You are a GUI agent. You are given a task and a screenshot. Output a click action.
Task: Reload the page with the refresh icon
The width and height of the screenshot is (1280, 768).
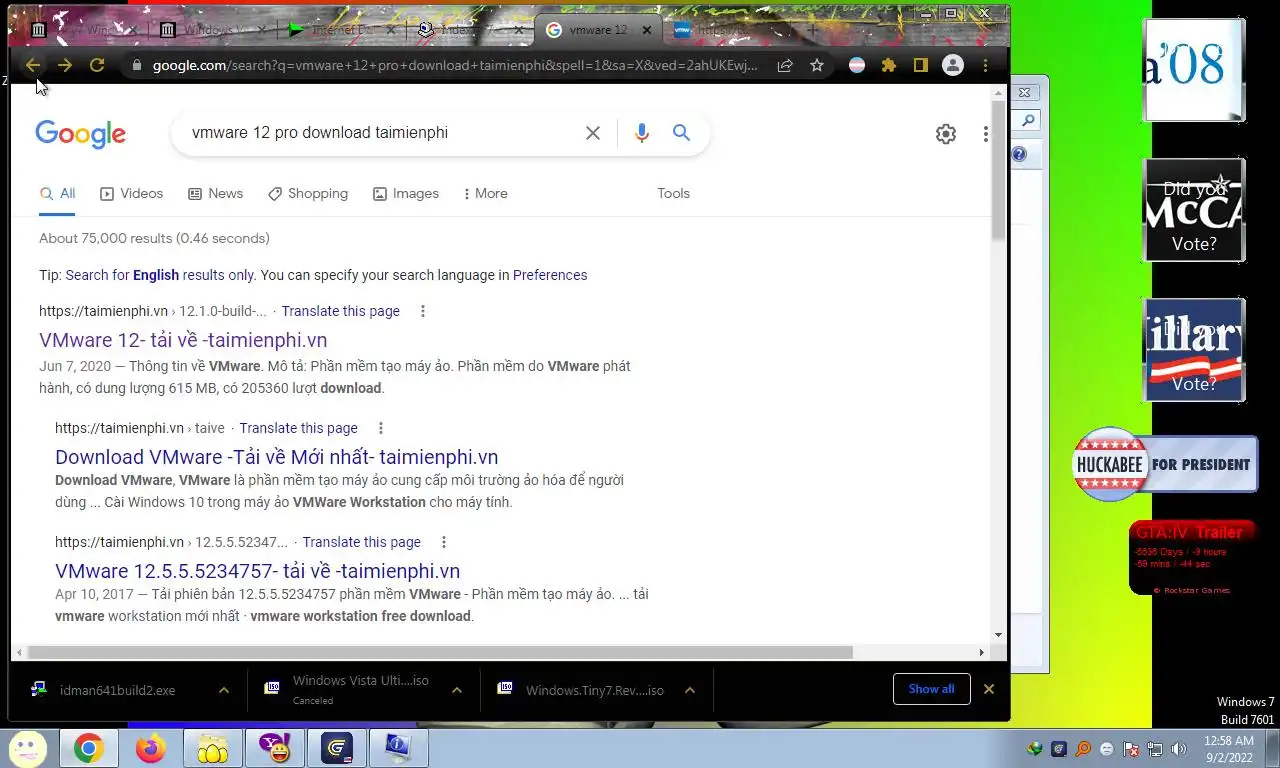pos(97,65)
